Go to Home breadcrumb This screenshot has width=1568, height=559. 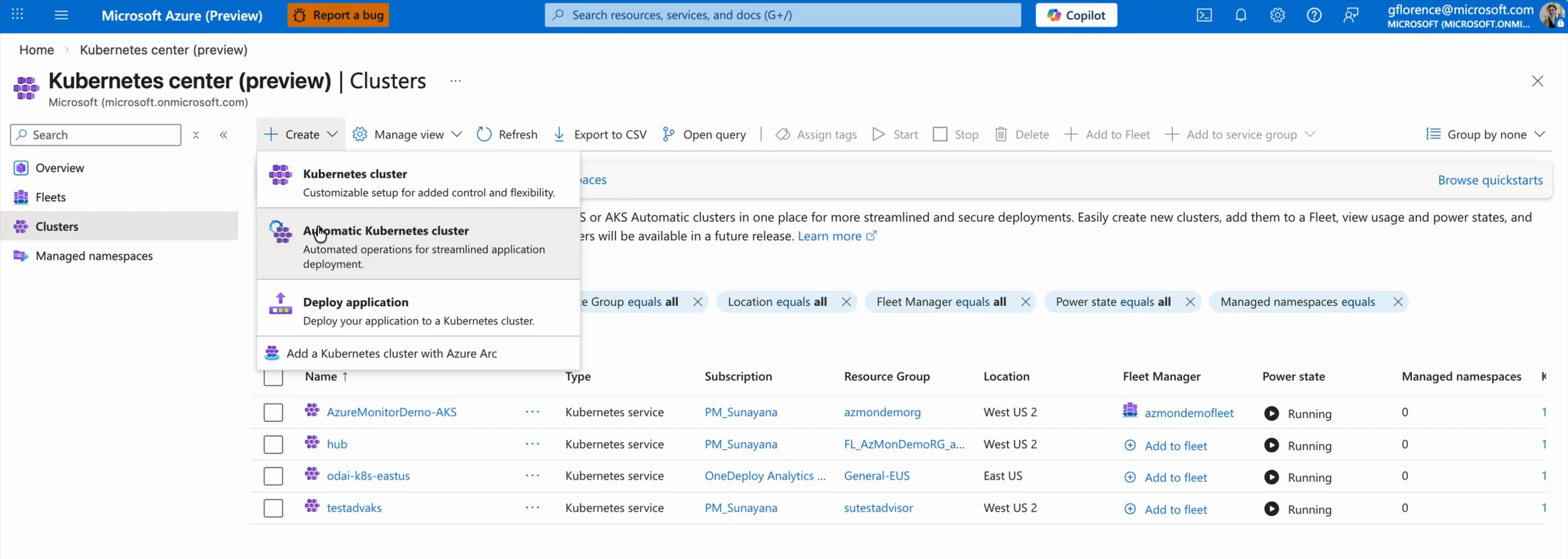click(36, 49)
